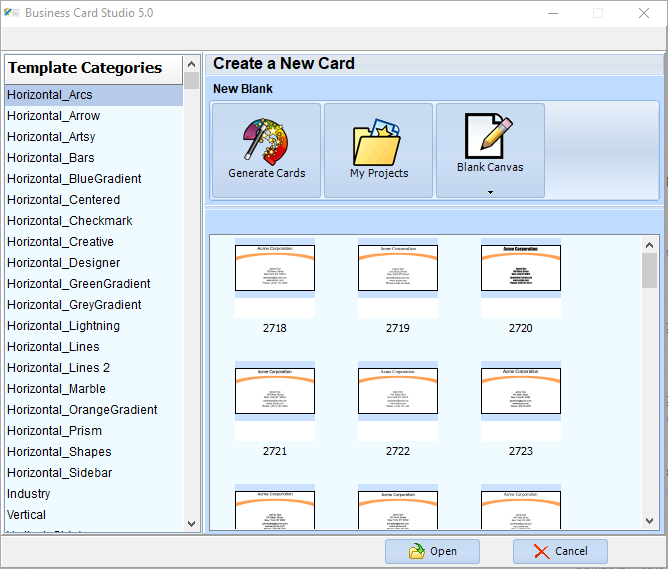
Task: Click the Business Card Studio title bar icon
Action: (12, 13)
